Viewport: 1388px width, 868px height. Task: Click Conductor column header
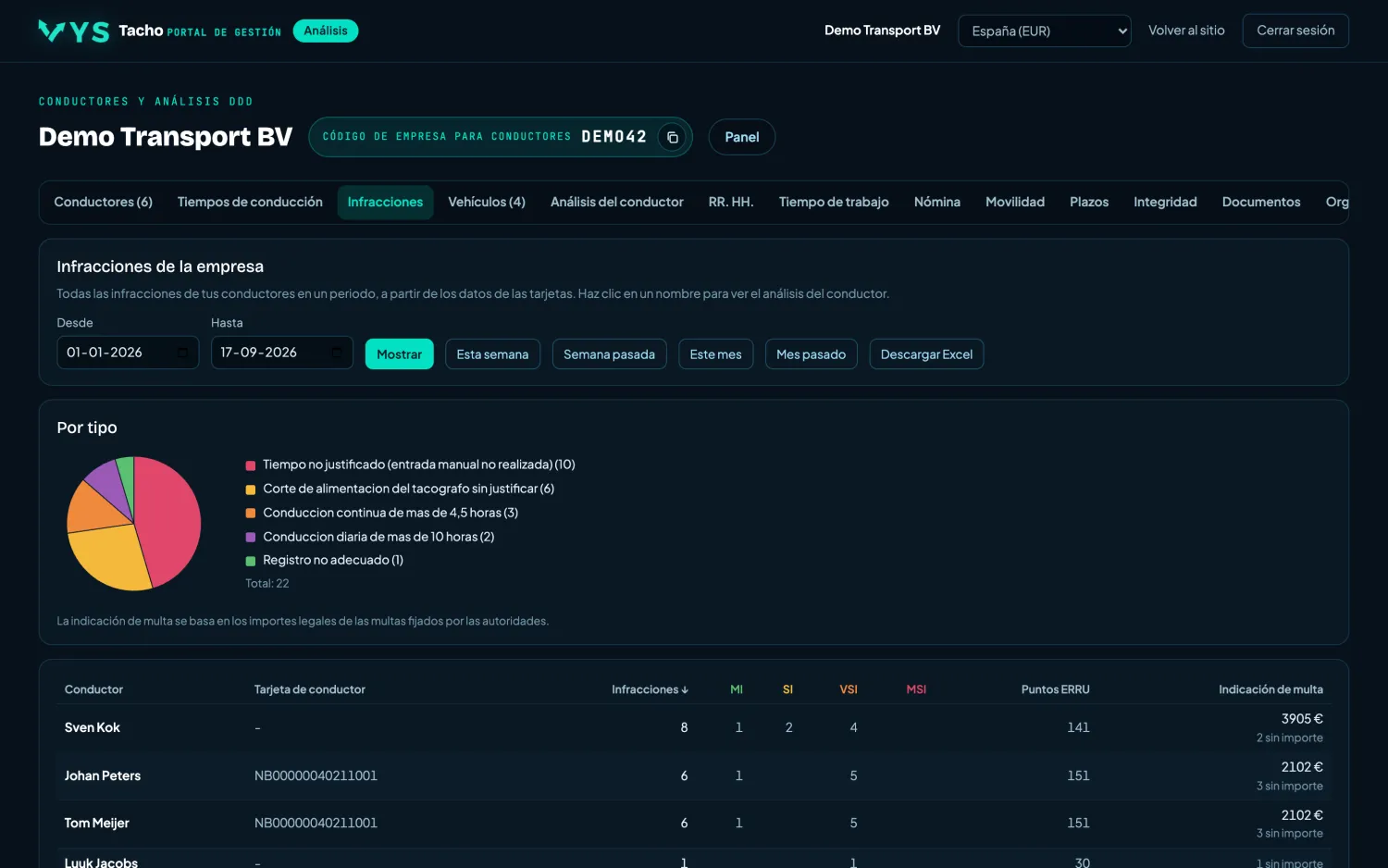tap(93, 689)
